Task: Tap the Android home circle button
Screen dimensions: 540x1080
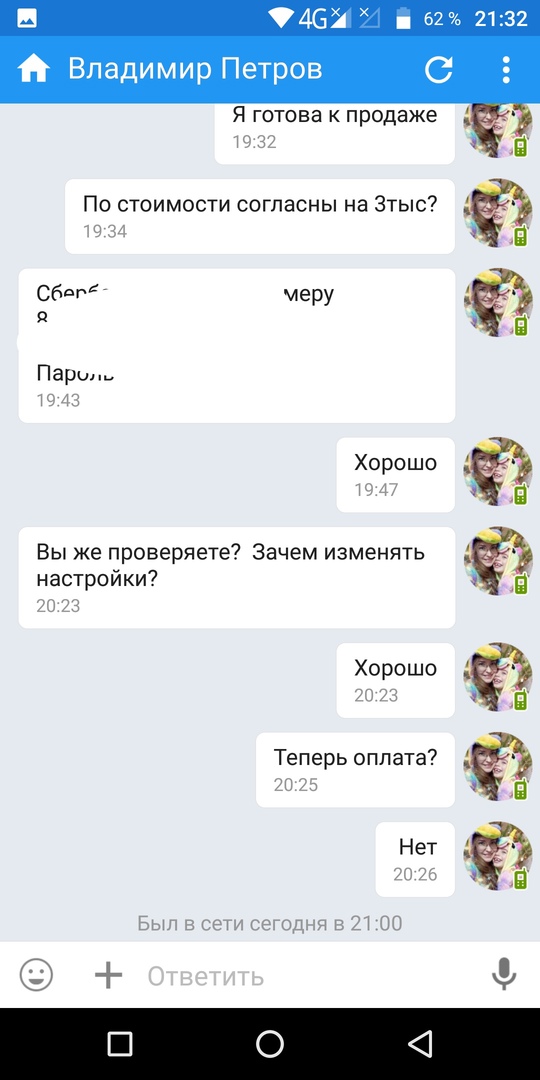Action: (270, 1043)
